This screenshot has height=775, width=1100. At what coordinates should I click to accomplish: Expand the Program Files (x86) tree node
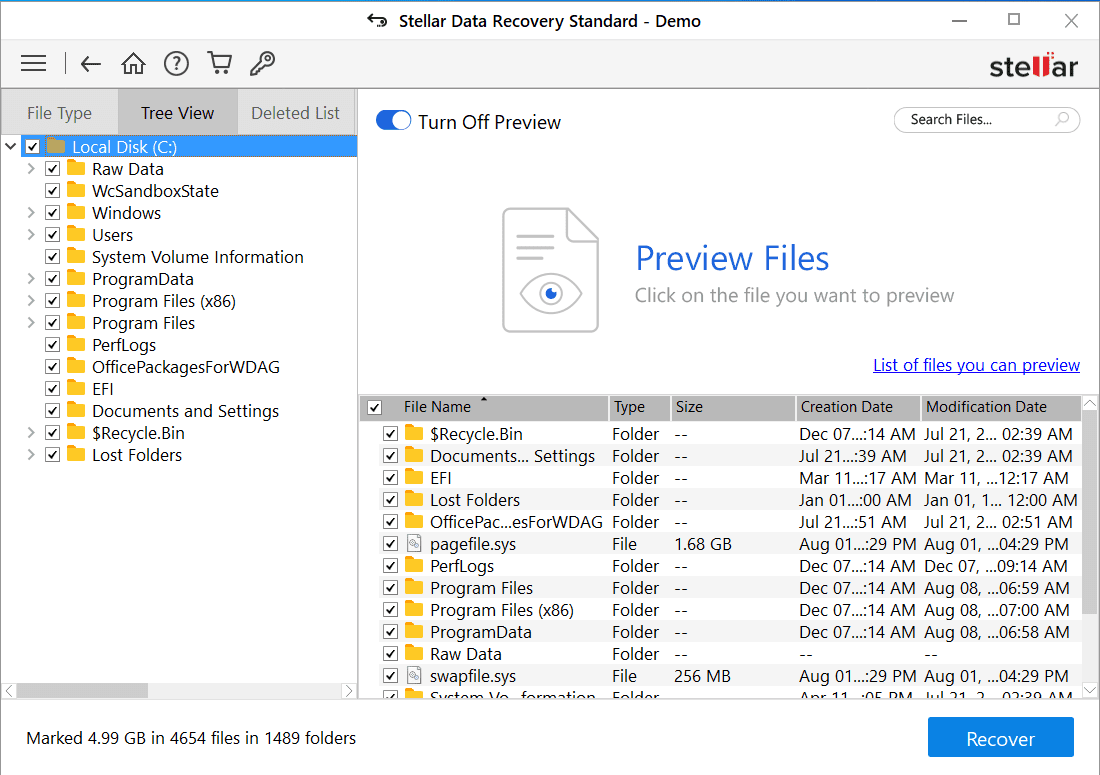pos(31,300)
